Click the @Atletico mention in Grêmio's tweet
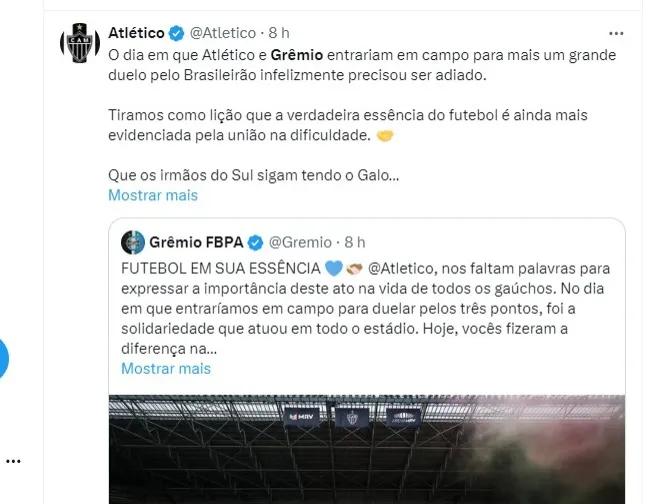The height and width of the screenshot is (504, 665). 401,269
